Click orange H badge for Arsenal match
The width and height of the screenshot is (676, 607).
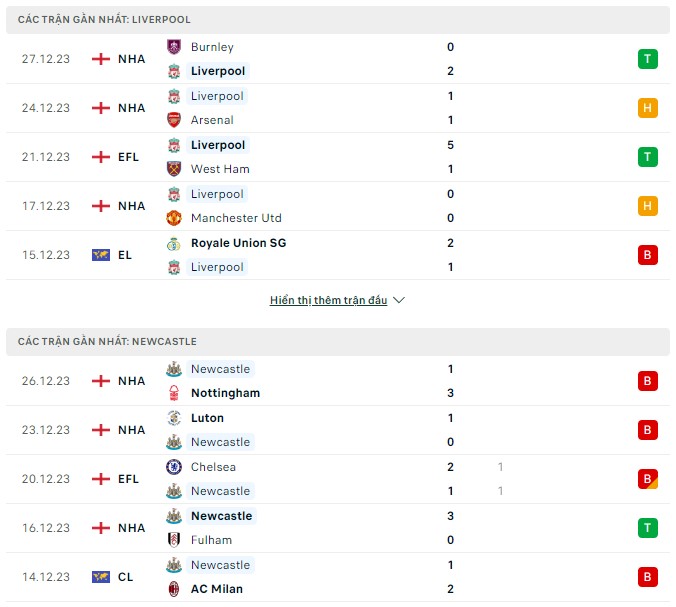pyautogui.click(x=648, y=108)
